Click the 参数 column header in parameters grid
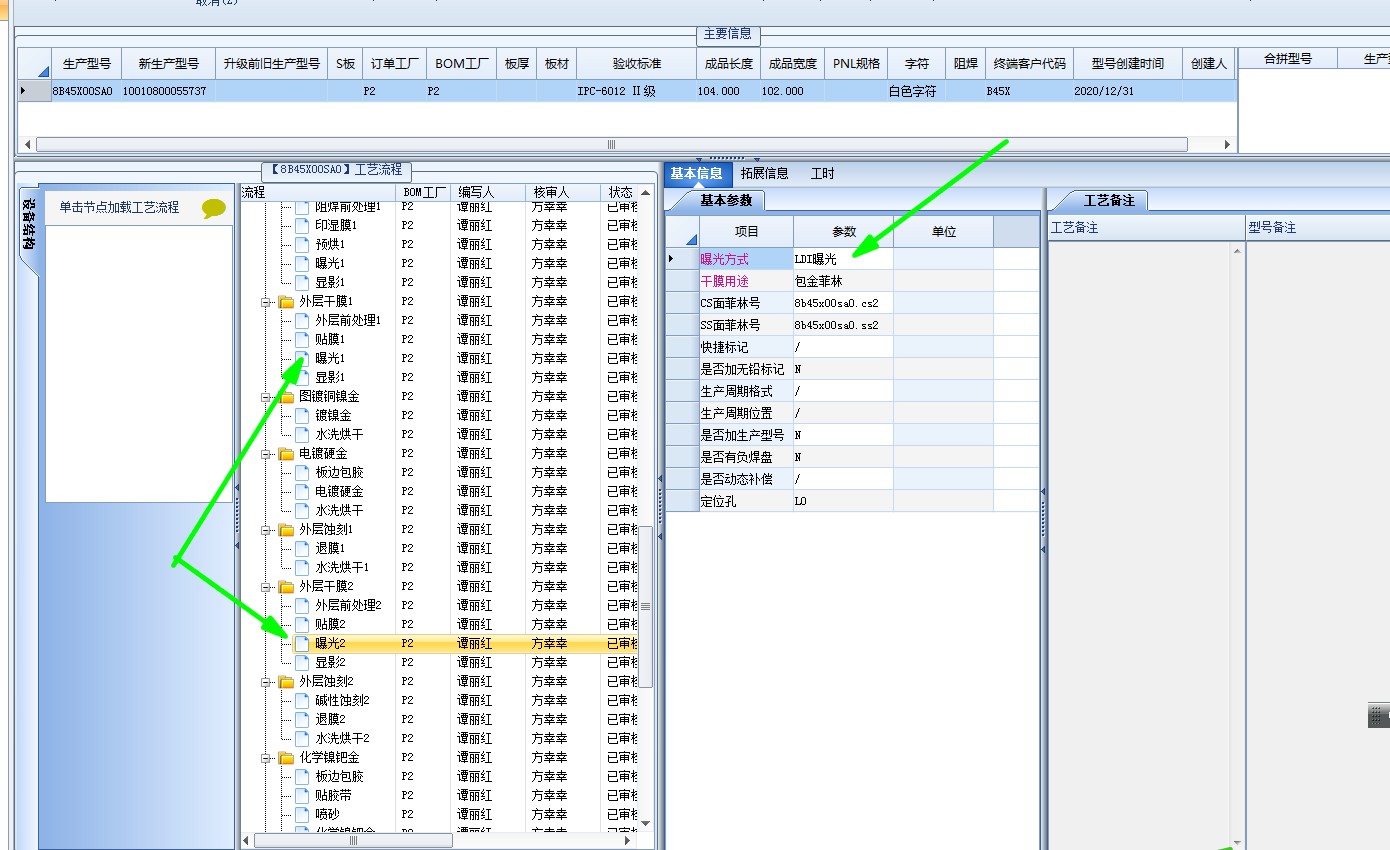The height and width of the screenshot is (850, 1390). (844, 231)
